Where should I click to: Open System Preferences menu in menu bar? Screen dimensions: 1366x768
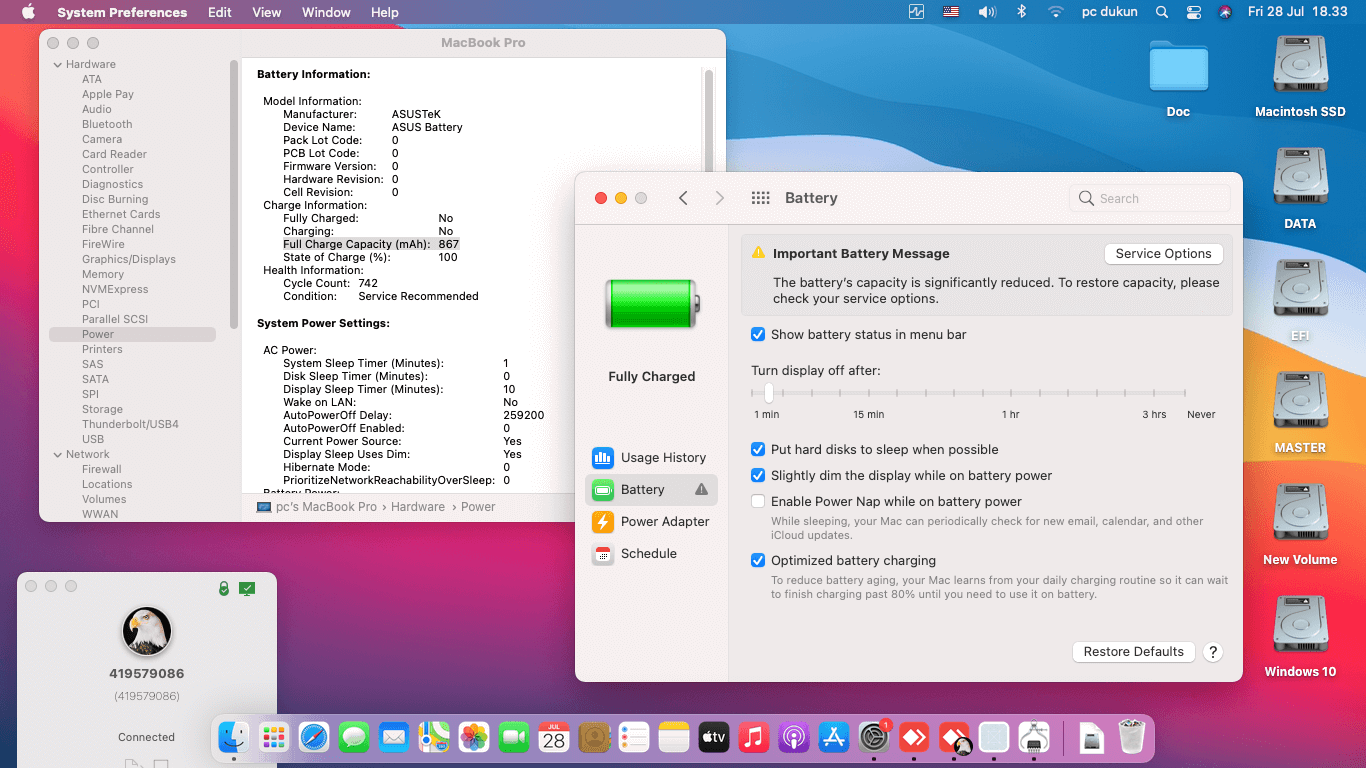point(122,12)
